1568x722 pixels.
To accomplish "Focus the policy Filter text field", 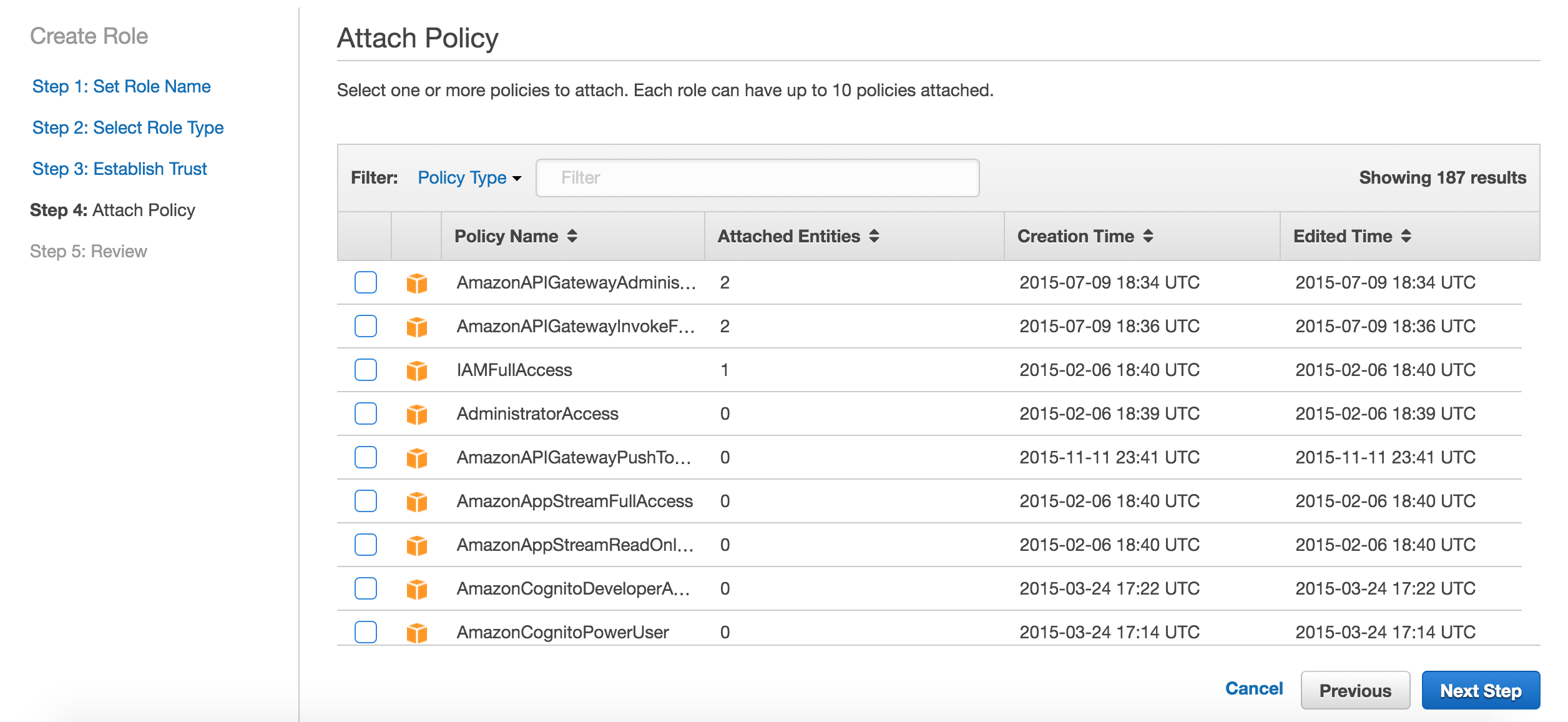I will click(757, 178).
